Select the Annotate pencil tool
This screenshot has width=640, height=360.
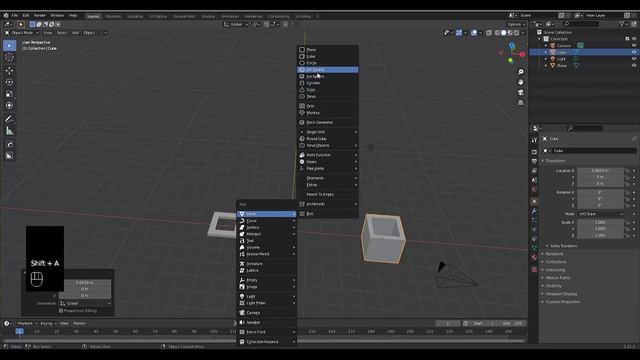coord(9,119)
